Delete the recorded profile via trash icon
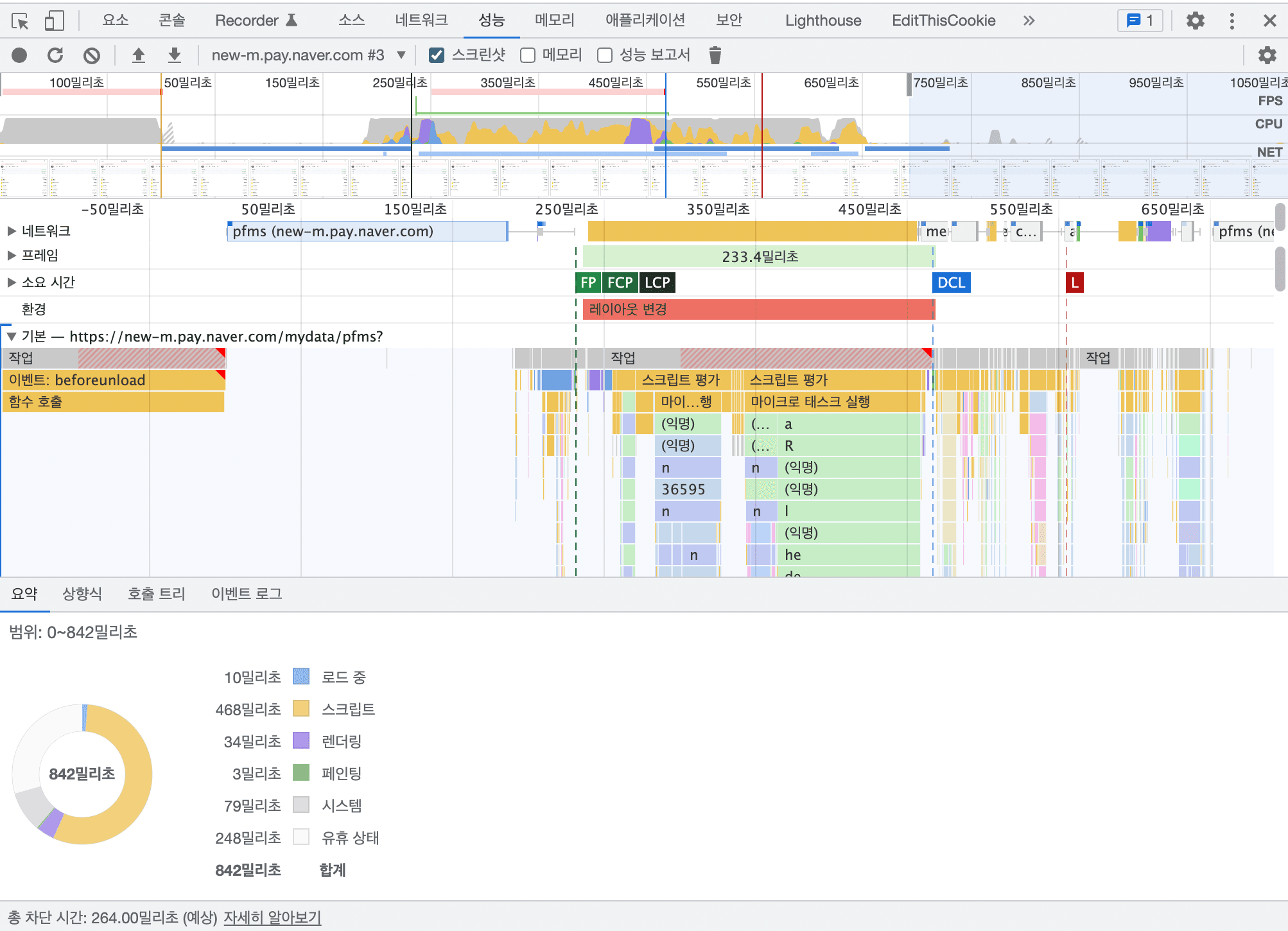Screen dimensions: 1288x931 (717, 55)
